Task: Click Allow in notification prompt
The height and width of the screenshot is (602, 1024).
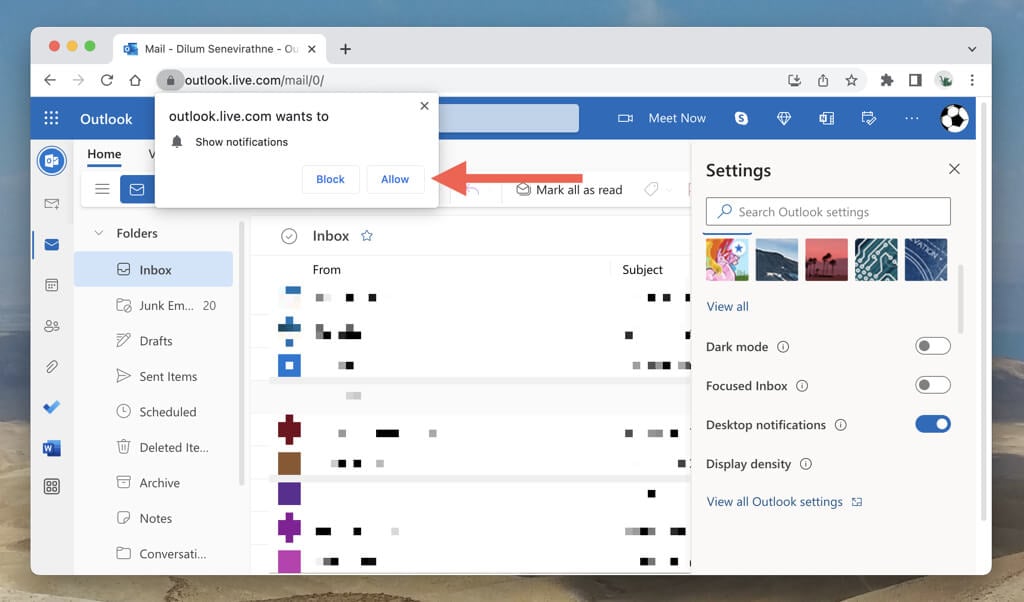Action: (395, 179)
